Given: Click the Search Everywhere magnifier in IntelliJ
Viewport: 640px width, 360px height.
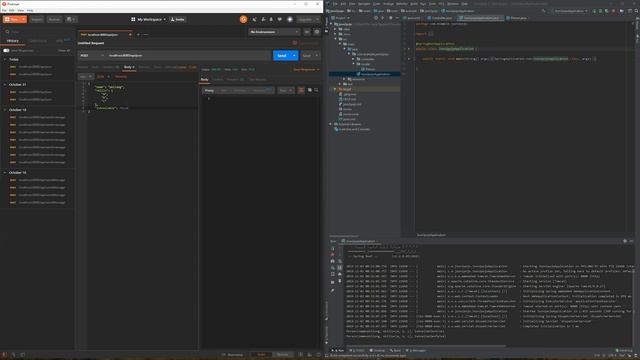Looking at the screenshot, I should coord(636,11).
